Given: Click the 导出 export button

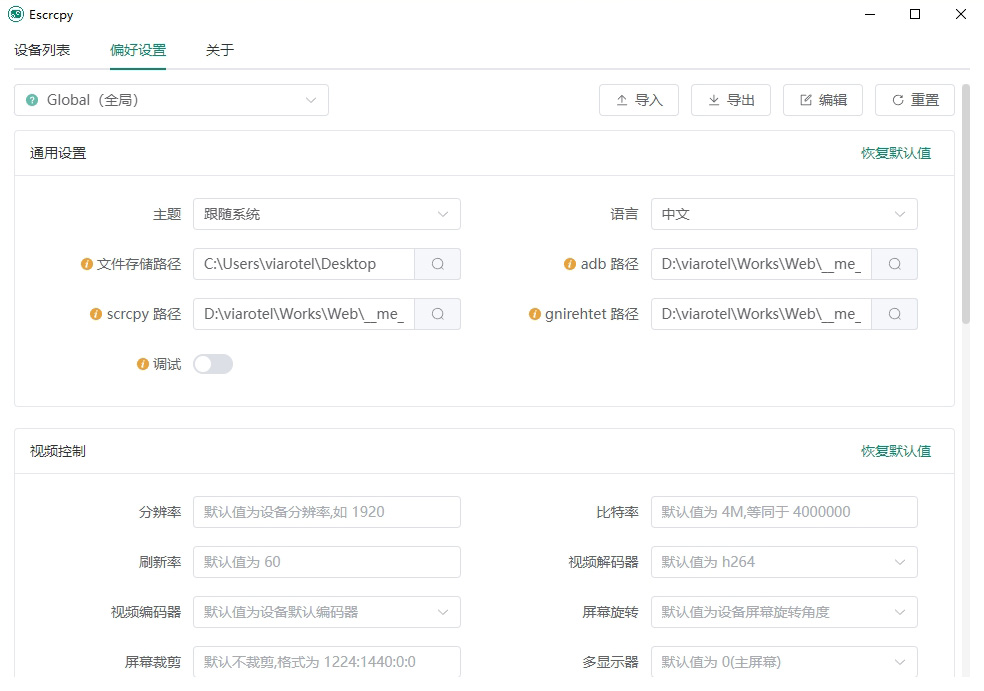Looking at the screenshot, I should click(x=730, y=100).
